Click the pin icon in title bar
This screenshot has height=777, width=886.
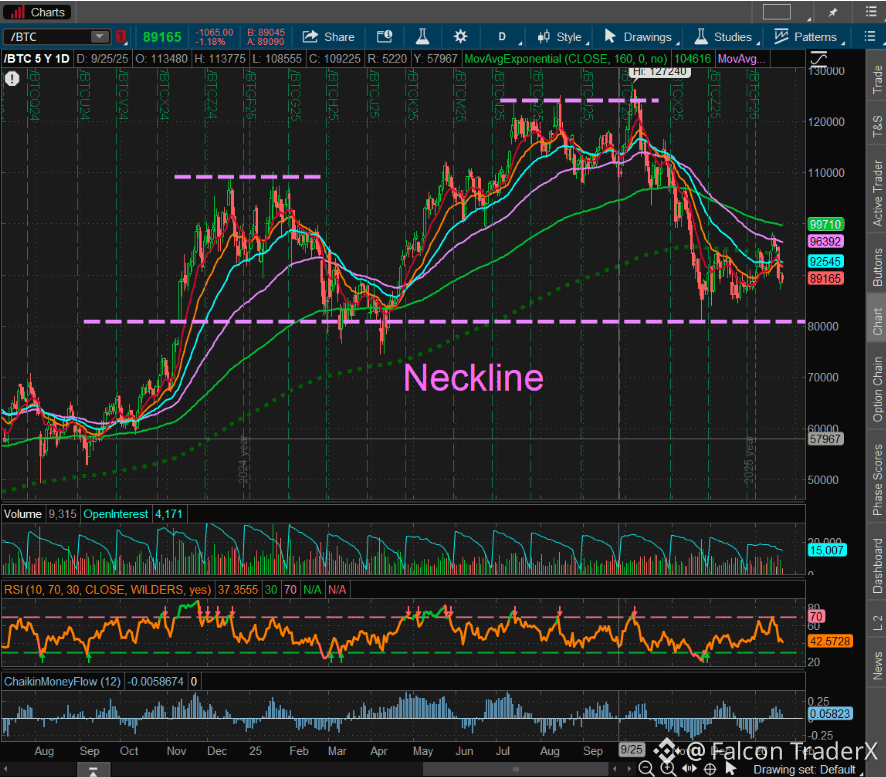[x=833, y=12]
